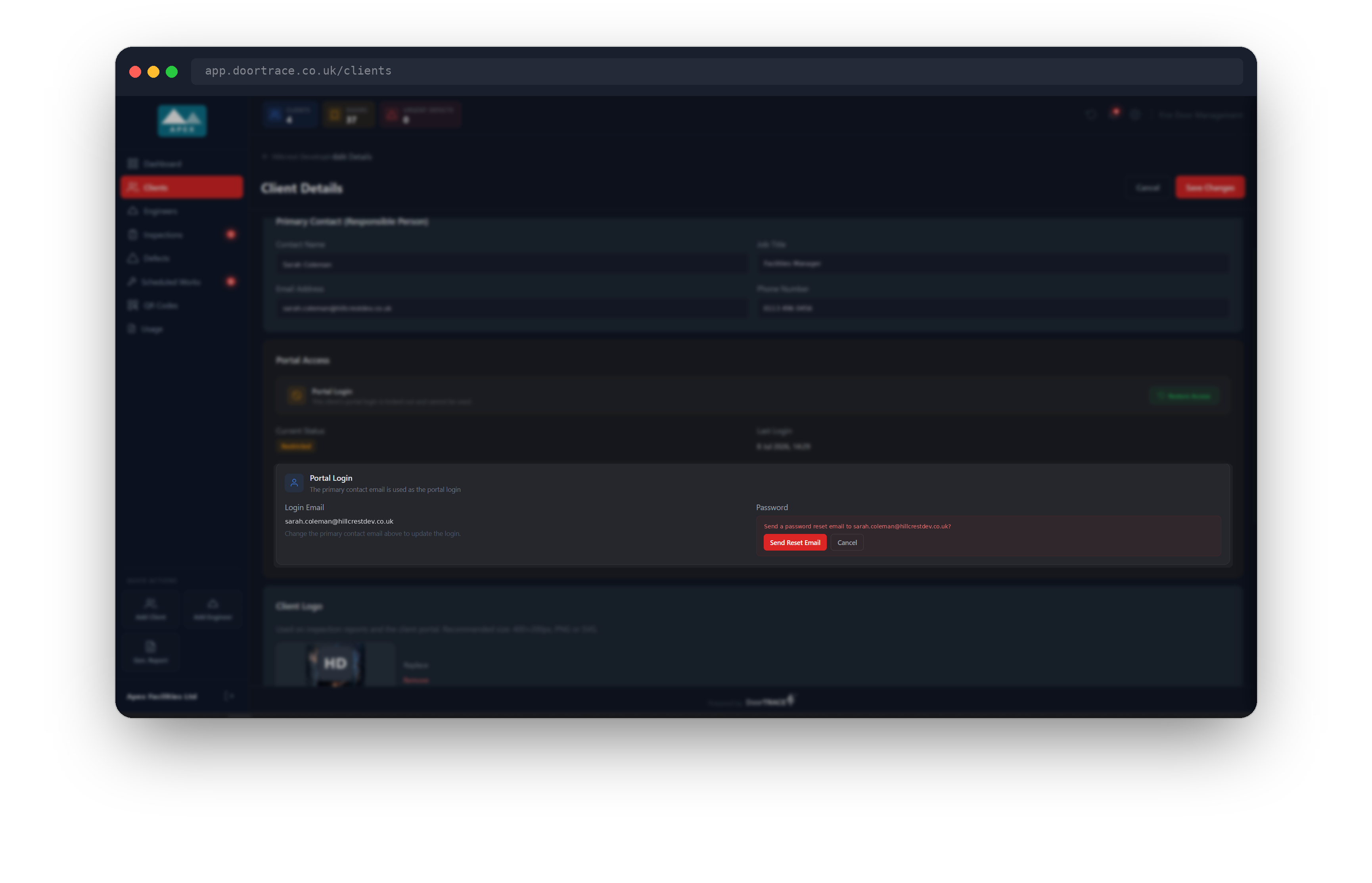1372x883 pixels.
Task: Click the Remove link under the logo
Action: [416, 680]
